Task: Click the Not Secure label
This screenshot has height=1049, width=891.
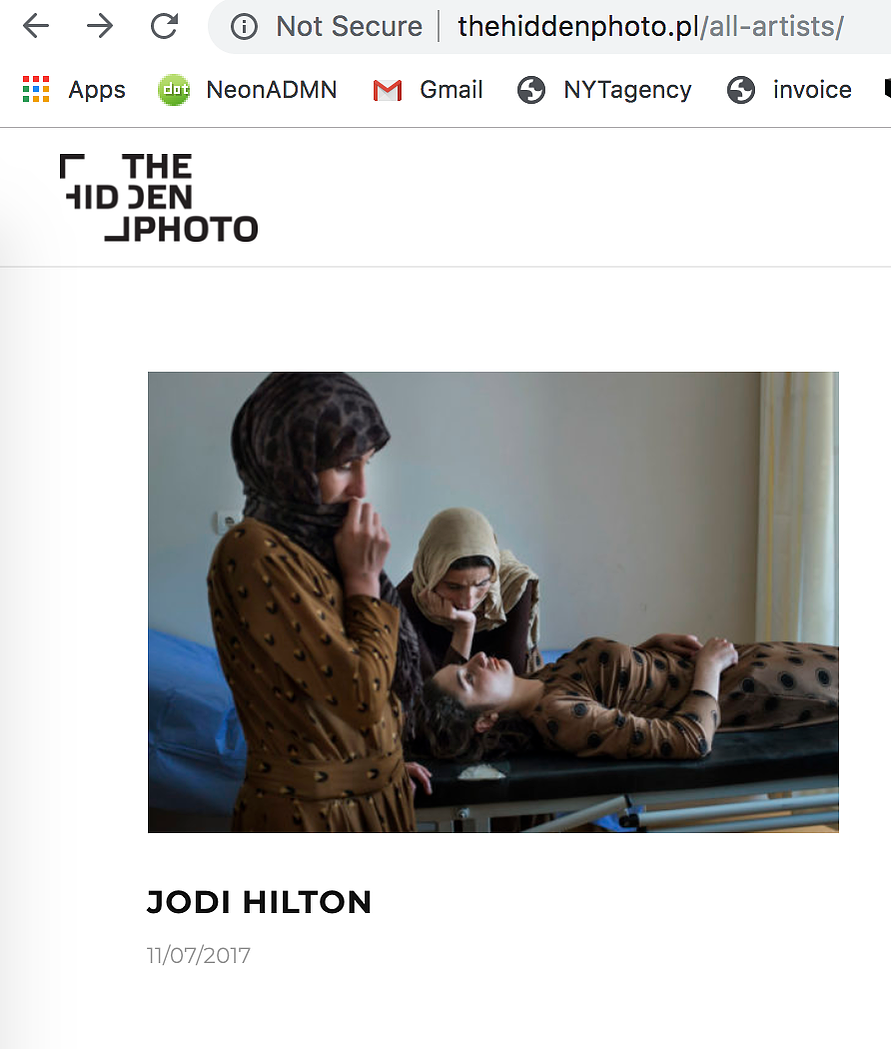Action: (349, 27)
